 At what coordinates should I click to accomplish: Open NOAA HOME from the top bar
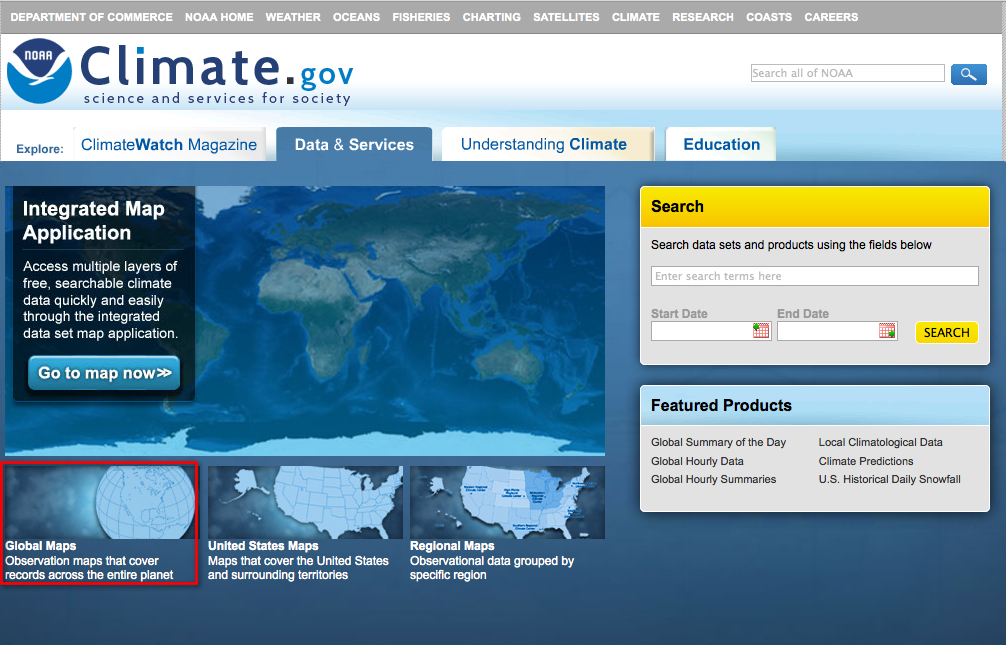(219, 16)
